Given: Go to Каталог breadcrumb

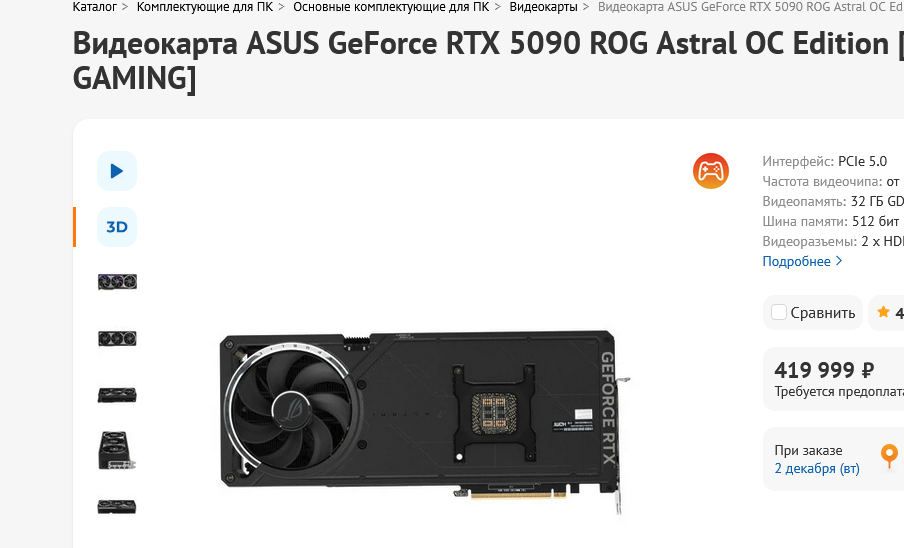Looking at the screenshot, I should coord(95,7).
